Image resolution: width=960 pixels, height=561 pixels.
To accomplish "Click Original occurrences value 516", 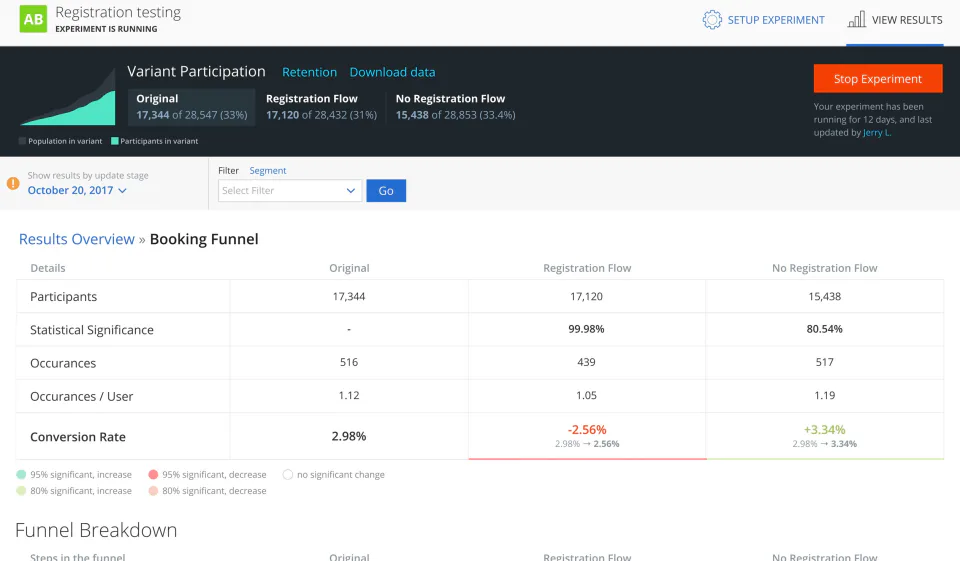I will pyautogui.click(x=349, y=363).
